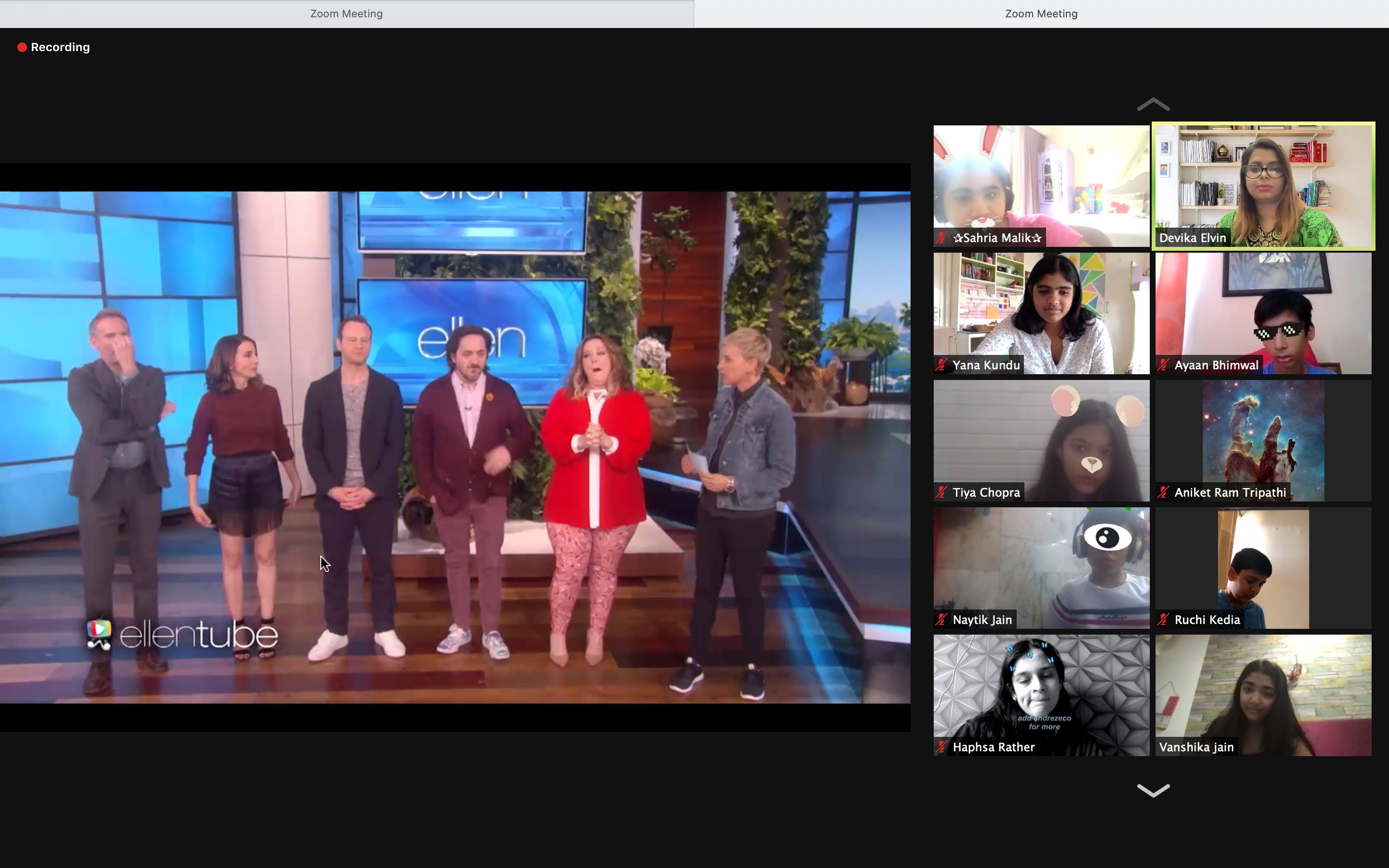Screen dimensions: 1389x868
Task: Click muted mic icon beside Haphsa Rather
Action: pos(942,747)
